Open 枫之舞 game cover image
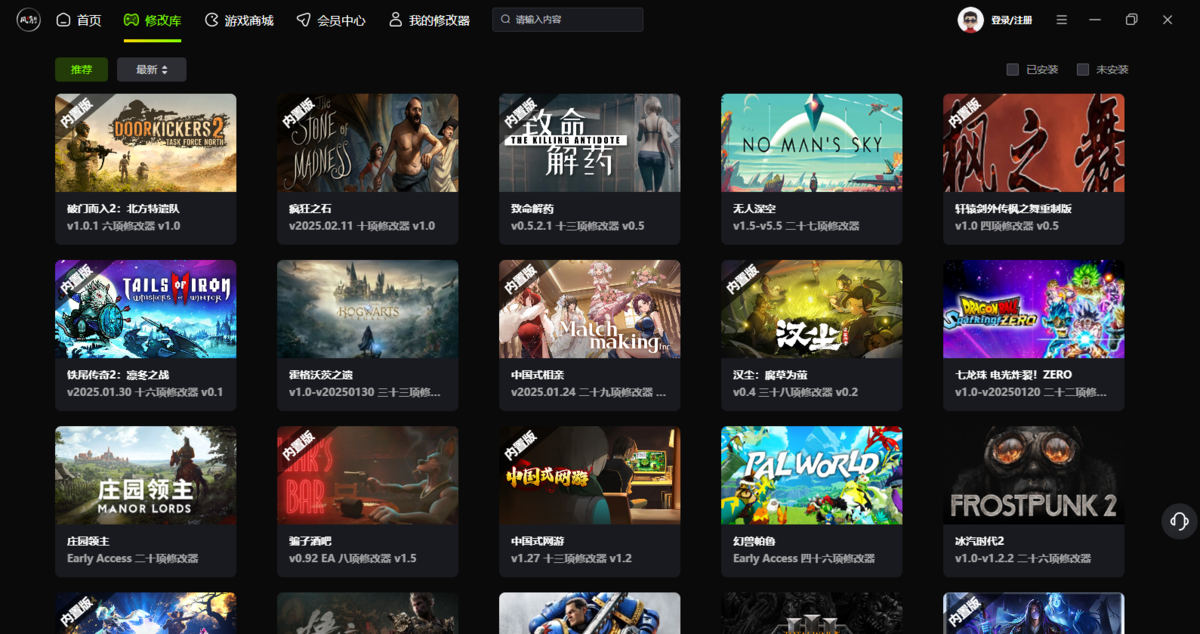The image size is (1200, 634). [1034, 143]
